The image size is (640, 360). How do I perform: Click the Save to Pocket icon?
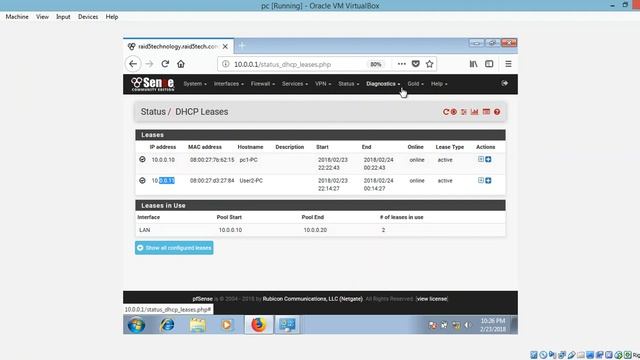[416, 64]
